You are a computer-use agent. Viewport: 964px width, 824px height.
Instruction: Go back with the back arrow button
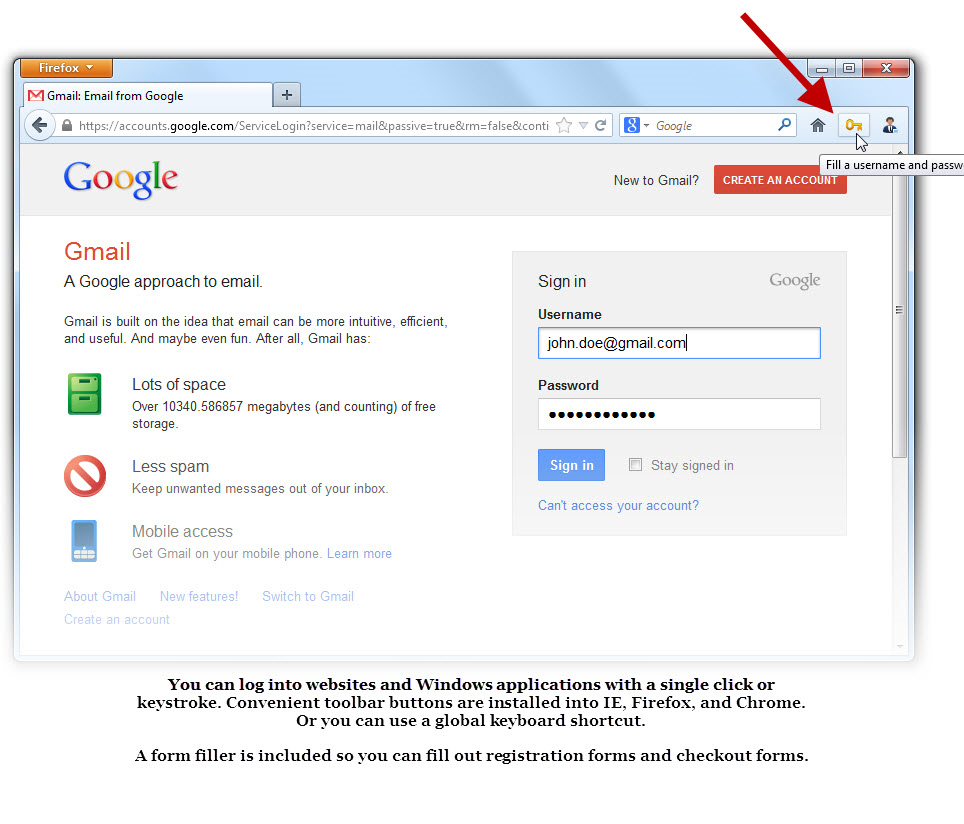(40, 125)
